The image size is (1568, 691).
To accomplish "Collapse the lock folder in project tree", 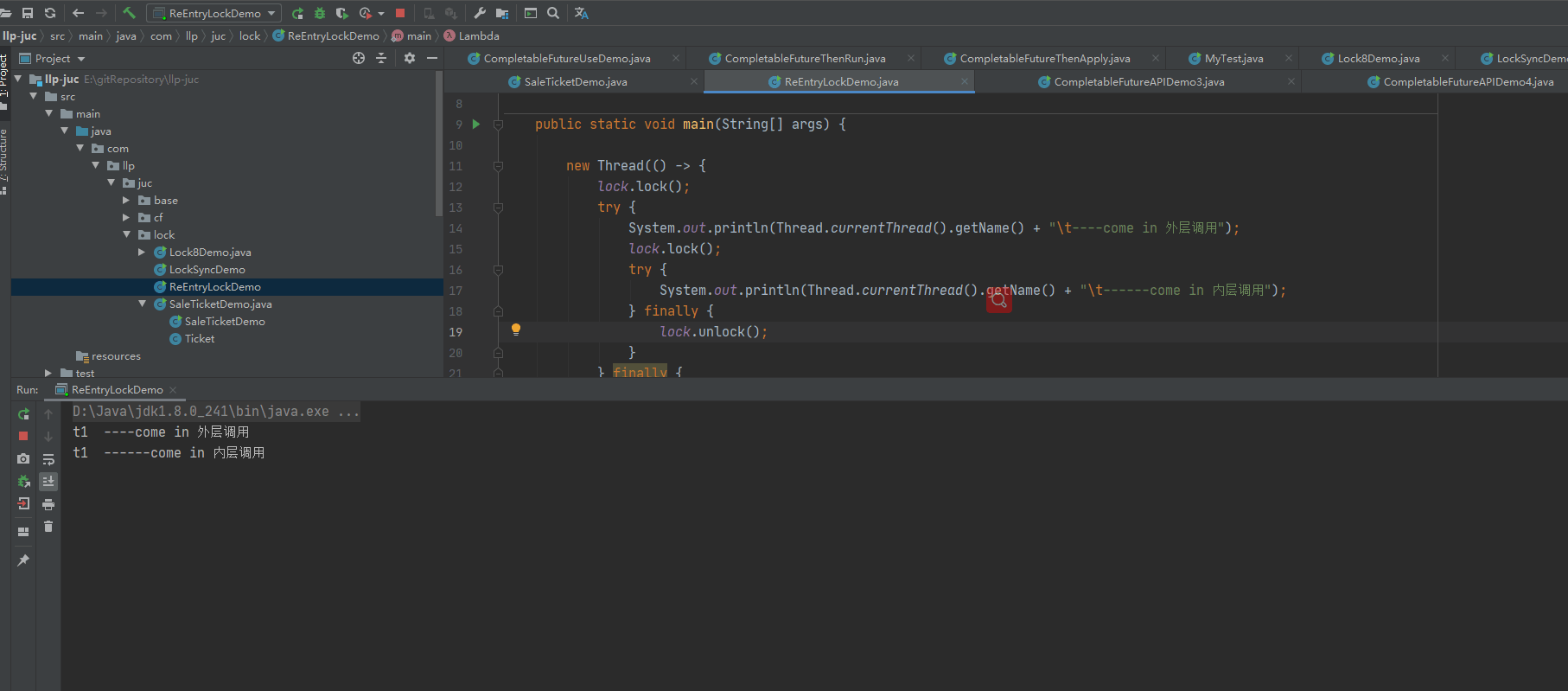I will 127,234.
